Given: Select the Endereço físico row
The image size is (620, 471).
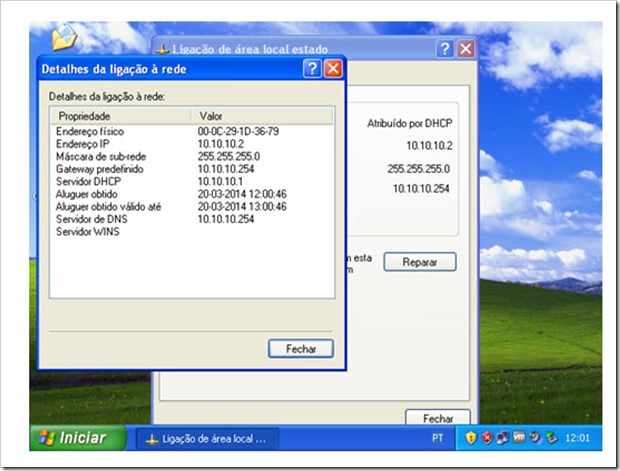Looking at the screenshot, I should point(192,131).
